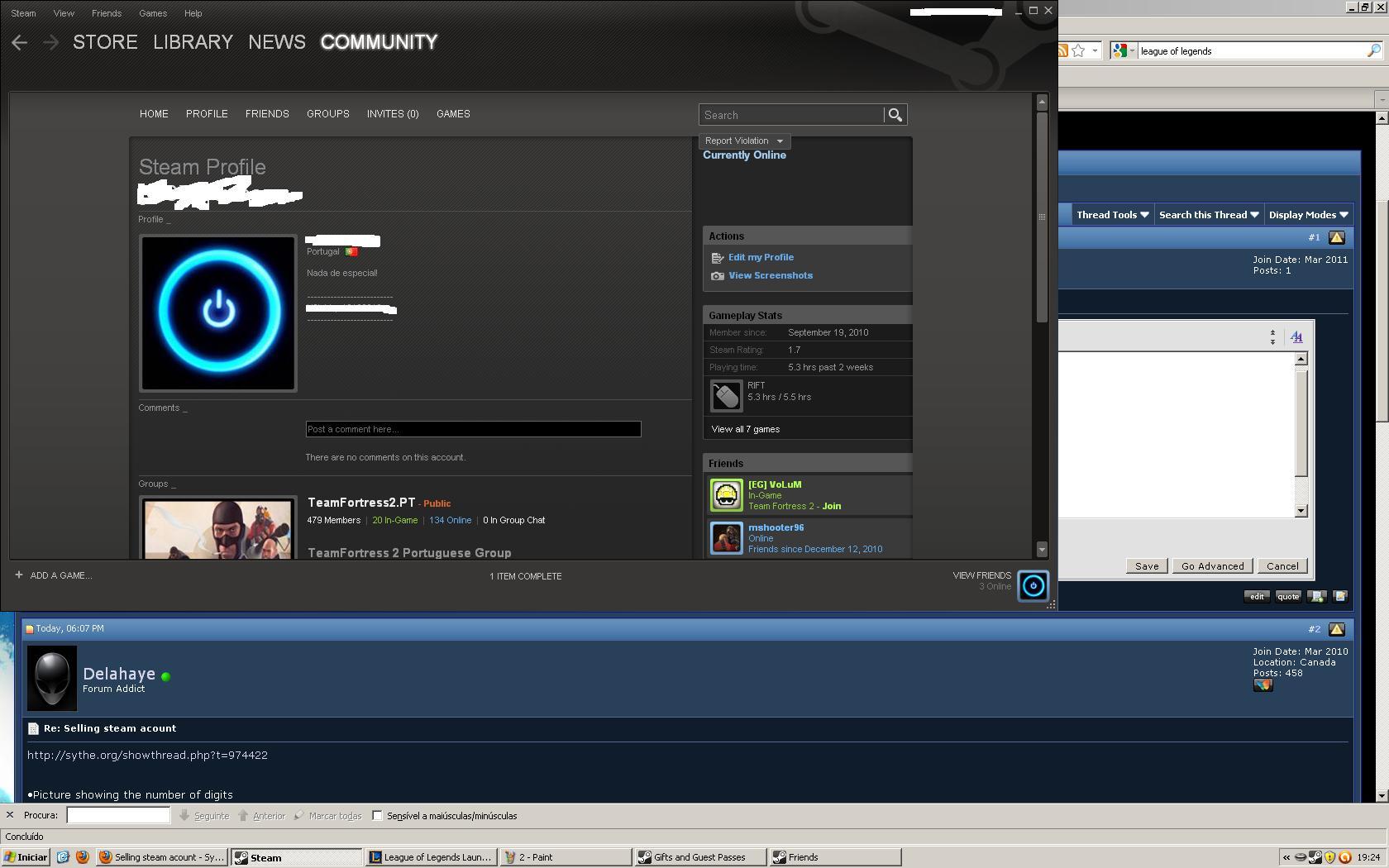Switch to the STORE section
Screen dimensions: 1389x868
[105, 42]
